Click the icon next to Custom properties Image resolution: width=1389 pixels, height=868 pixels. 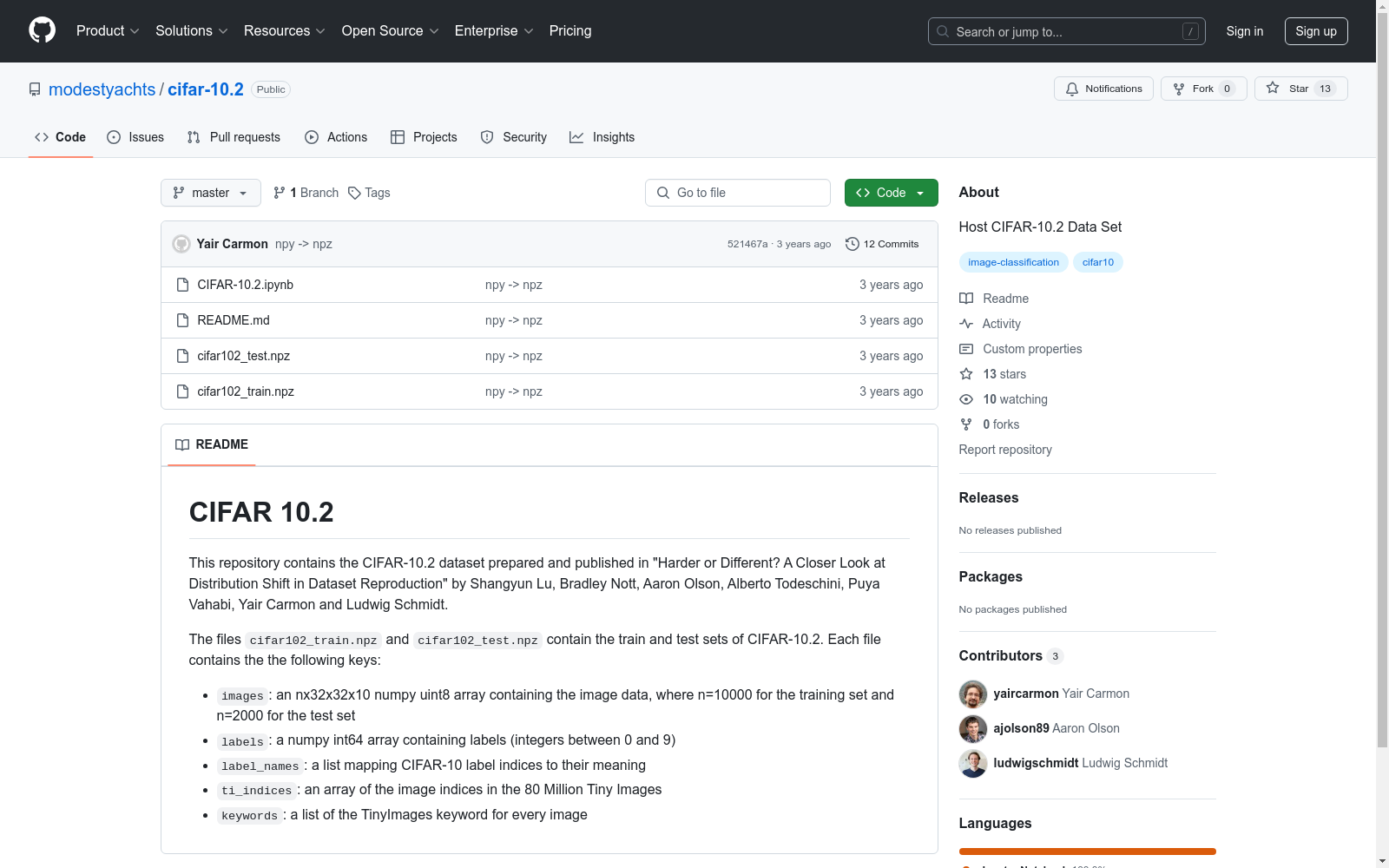pos(966,349)
